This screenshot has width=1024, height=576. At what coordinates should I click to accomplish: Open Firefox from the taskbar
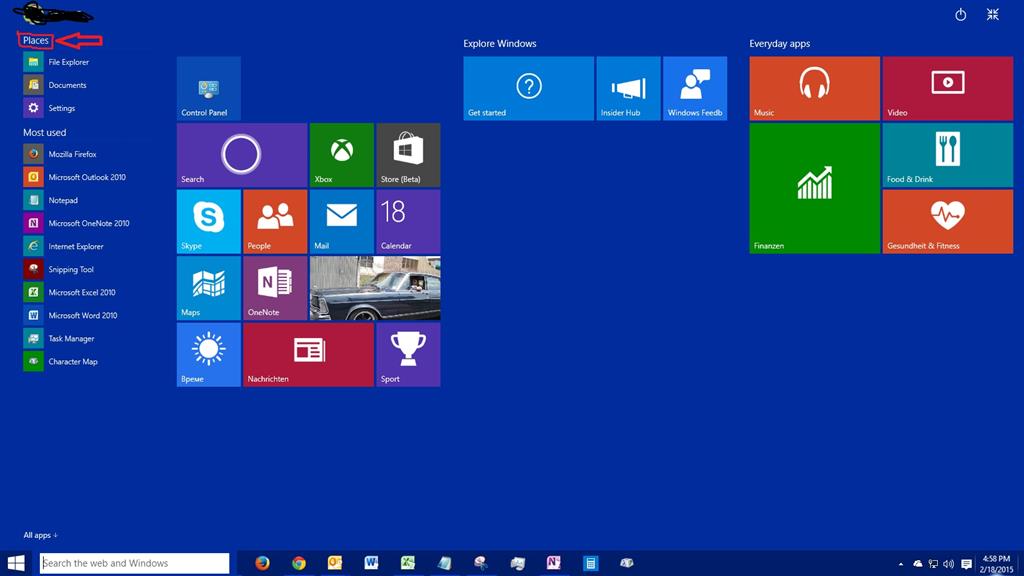tap(263, 563)
